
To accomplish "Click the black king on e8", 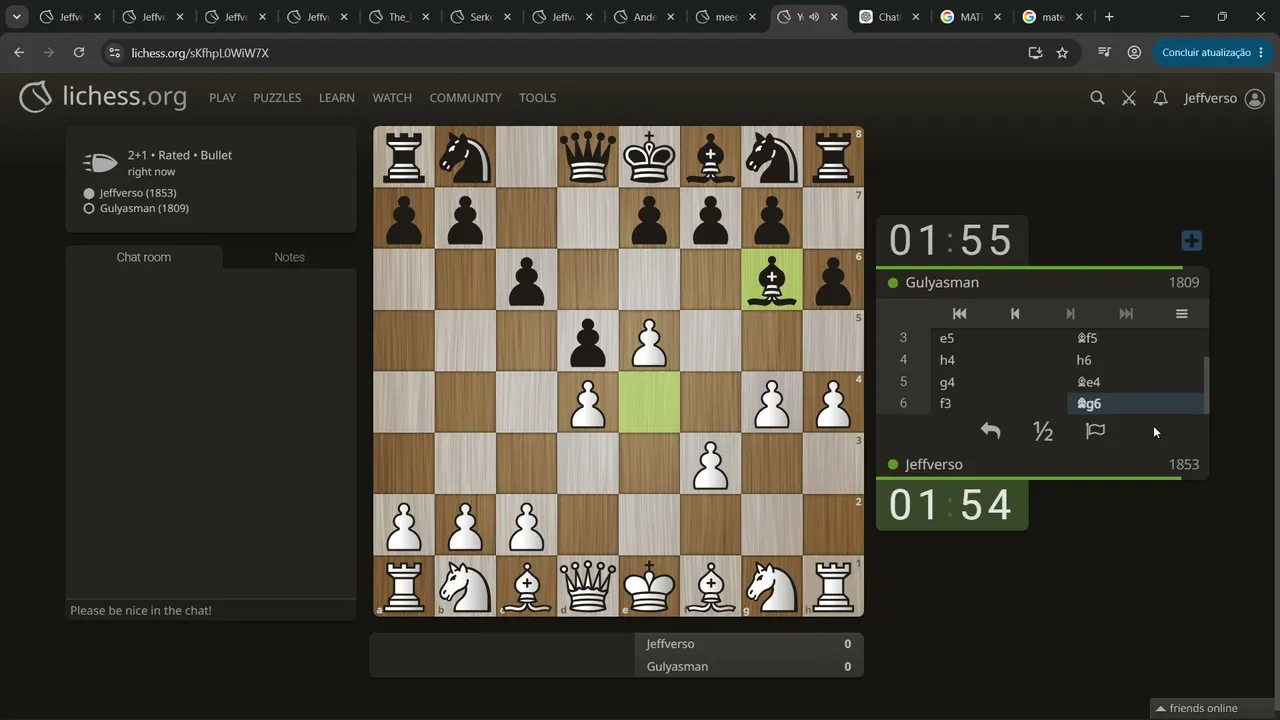I will click(649, 157).
